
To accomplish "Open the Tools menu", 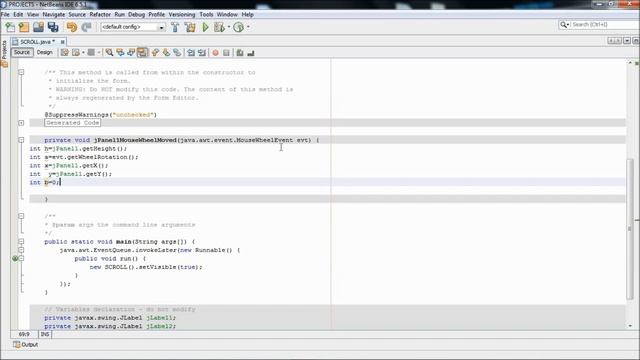I will (206, 14).
